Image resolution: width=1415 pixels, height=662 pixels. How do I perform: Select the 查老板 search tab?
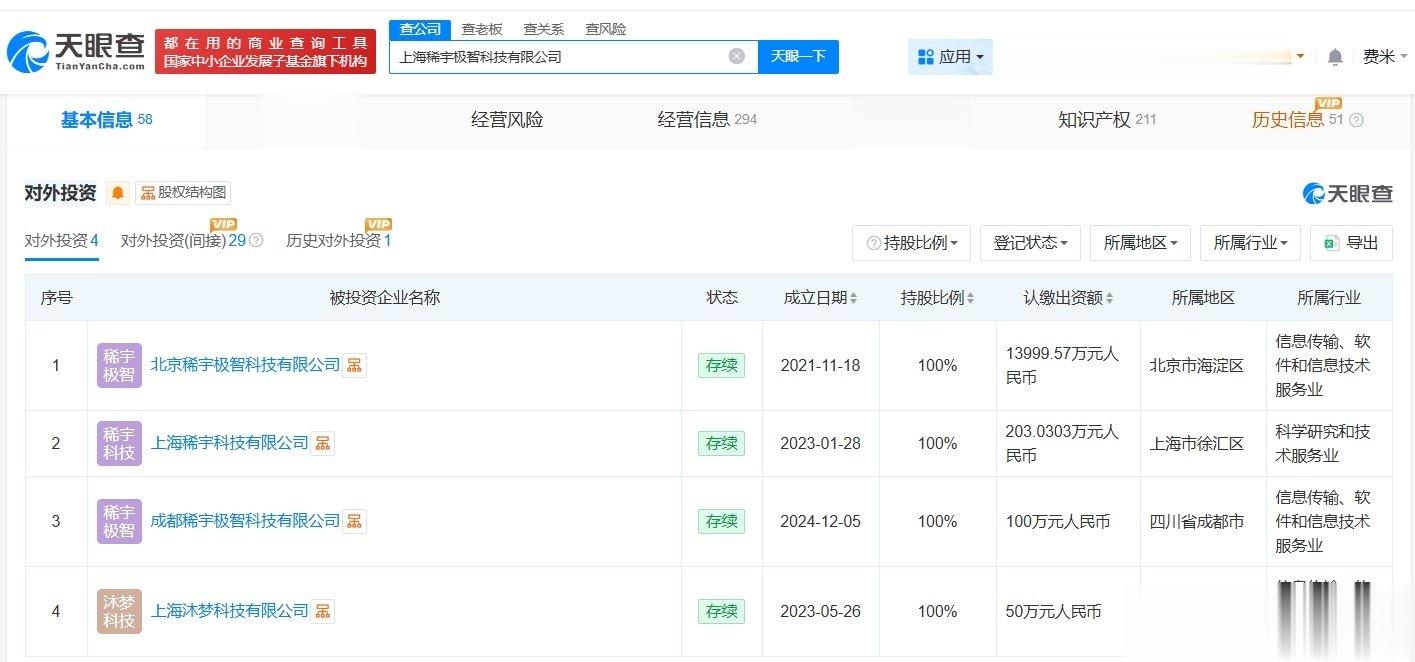pyautogui.click(x=482, y=29)
